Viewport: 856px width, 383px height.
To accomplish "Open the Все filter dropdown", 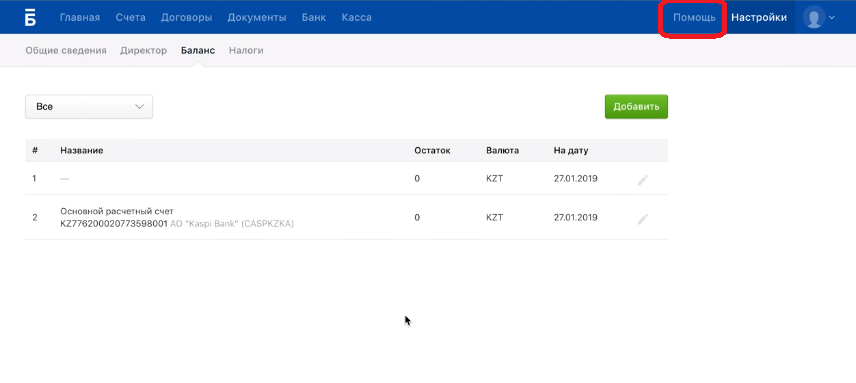I will click(89, 106).
